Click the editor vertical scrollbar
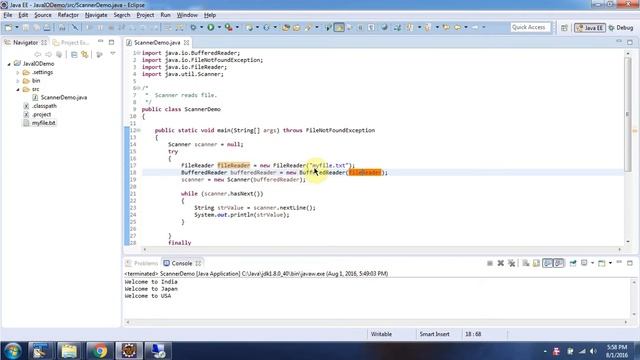Viewport: 640px width, 360px height. 627,115
